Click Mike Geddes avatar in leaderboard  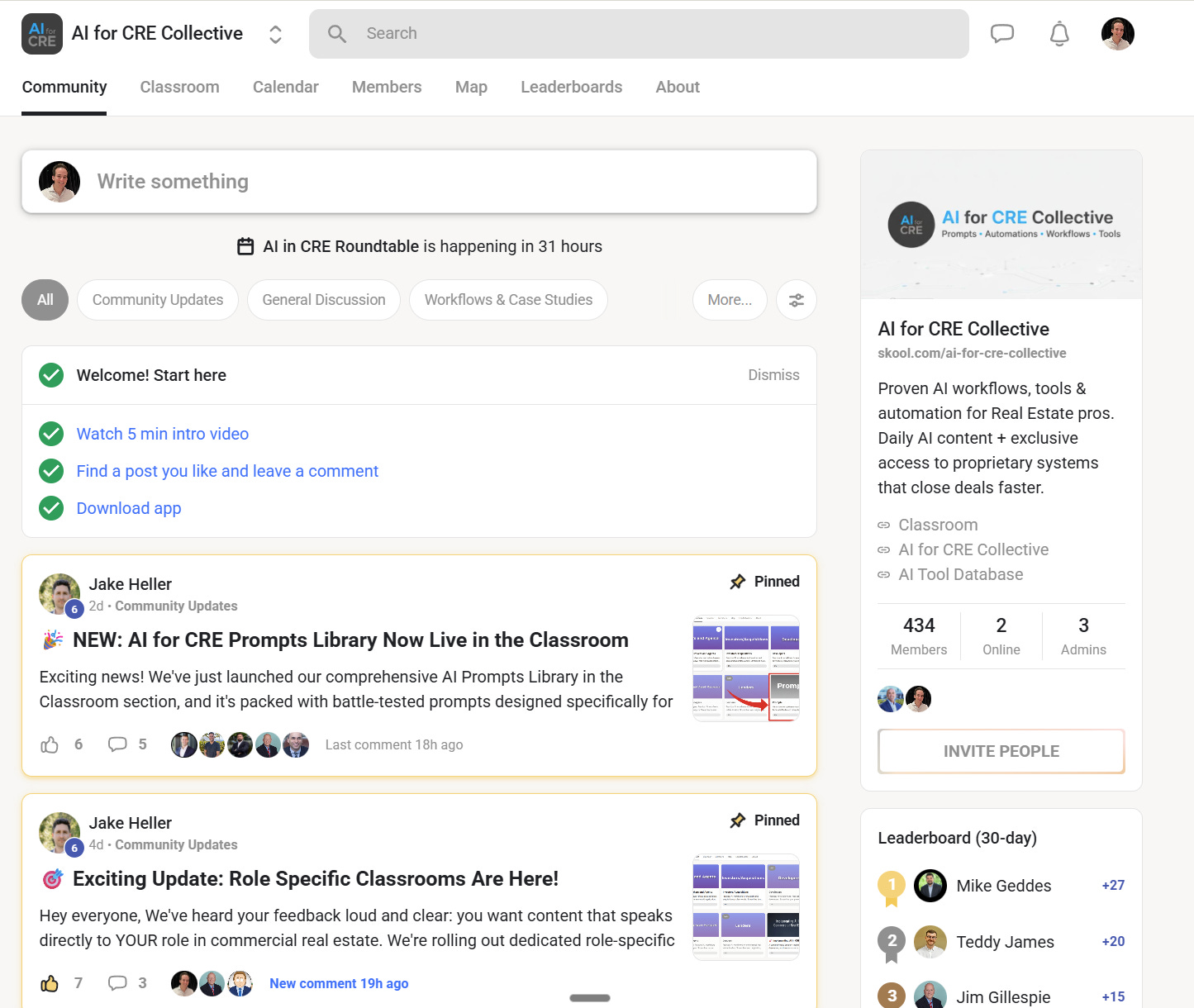click(x=930, y=886)
